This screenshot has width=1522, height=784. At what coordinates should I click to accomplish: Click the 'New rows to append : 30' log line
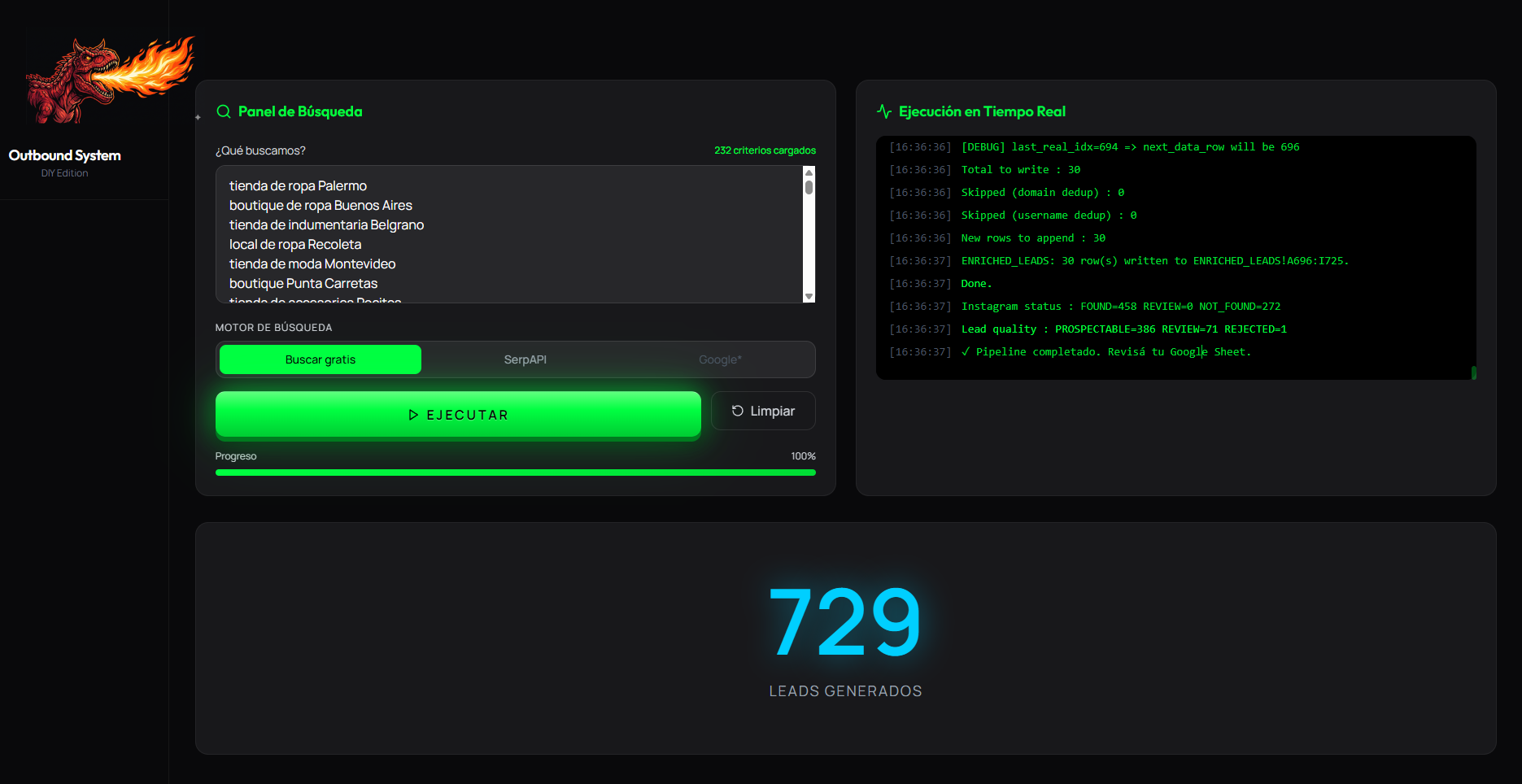(1033, 238)
